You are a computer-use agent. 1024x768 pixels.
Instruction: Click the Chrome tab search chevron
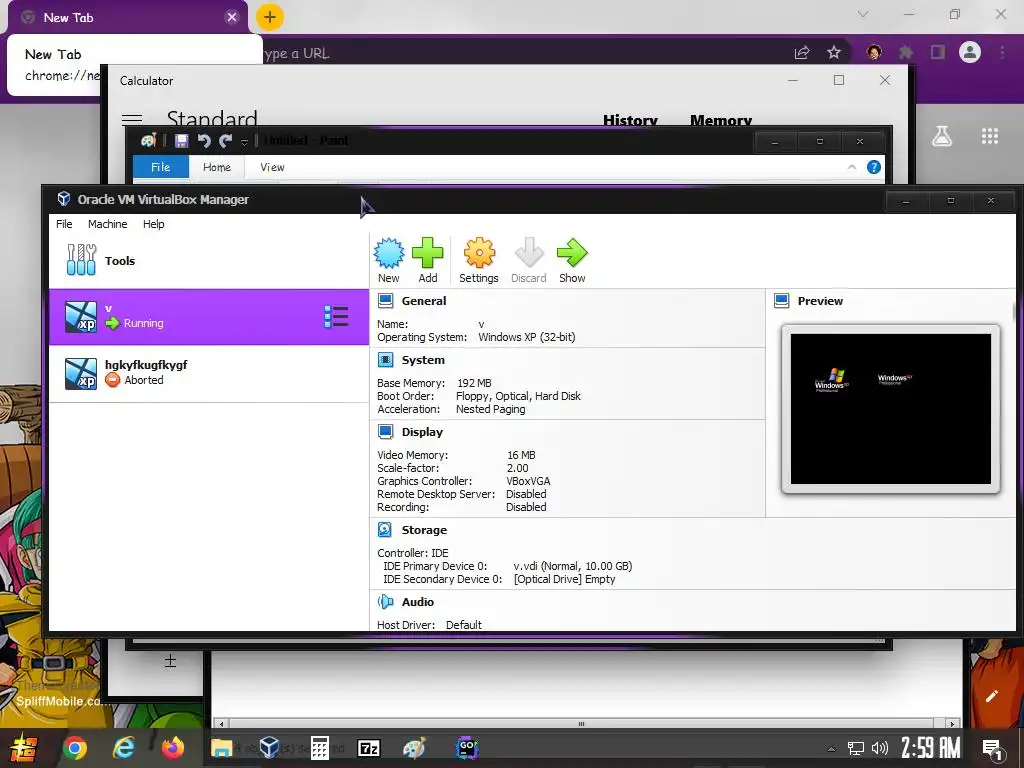coord(863,14)
